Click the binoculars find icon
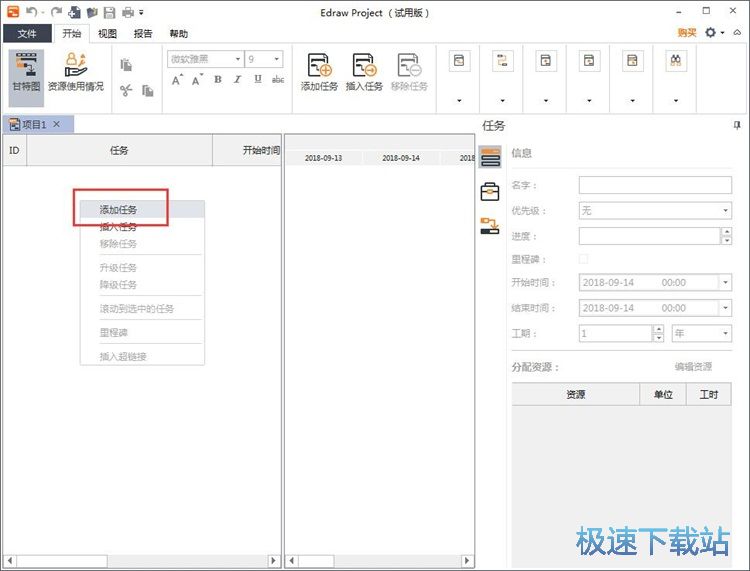The height and width of the screenshot is (571, 750). 676,62
